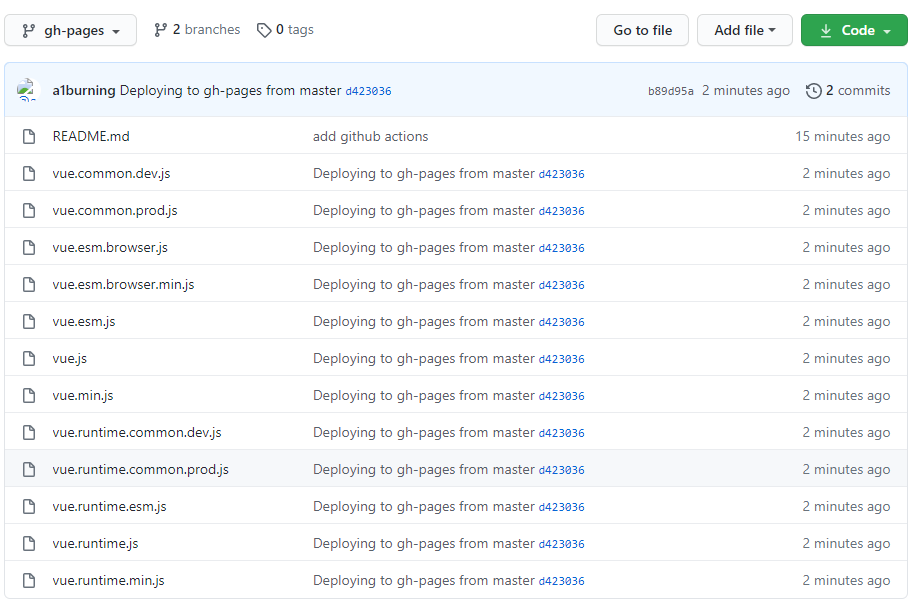Click '15 minutes ago' in the README.md row

pos(842,137)
